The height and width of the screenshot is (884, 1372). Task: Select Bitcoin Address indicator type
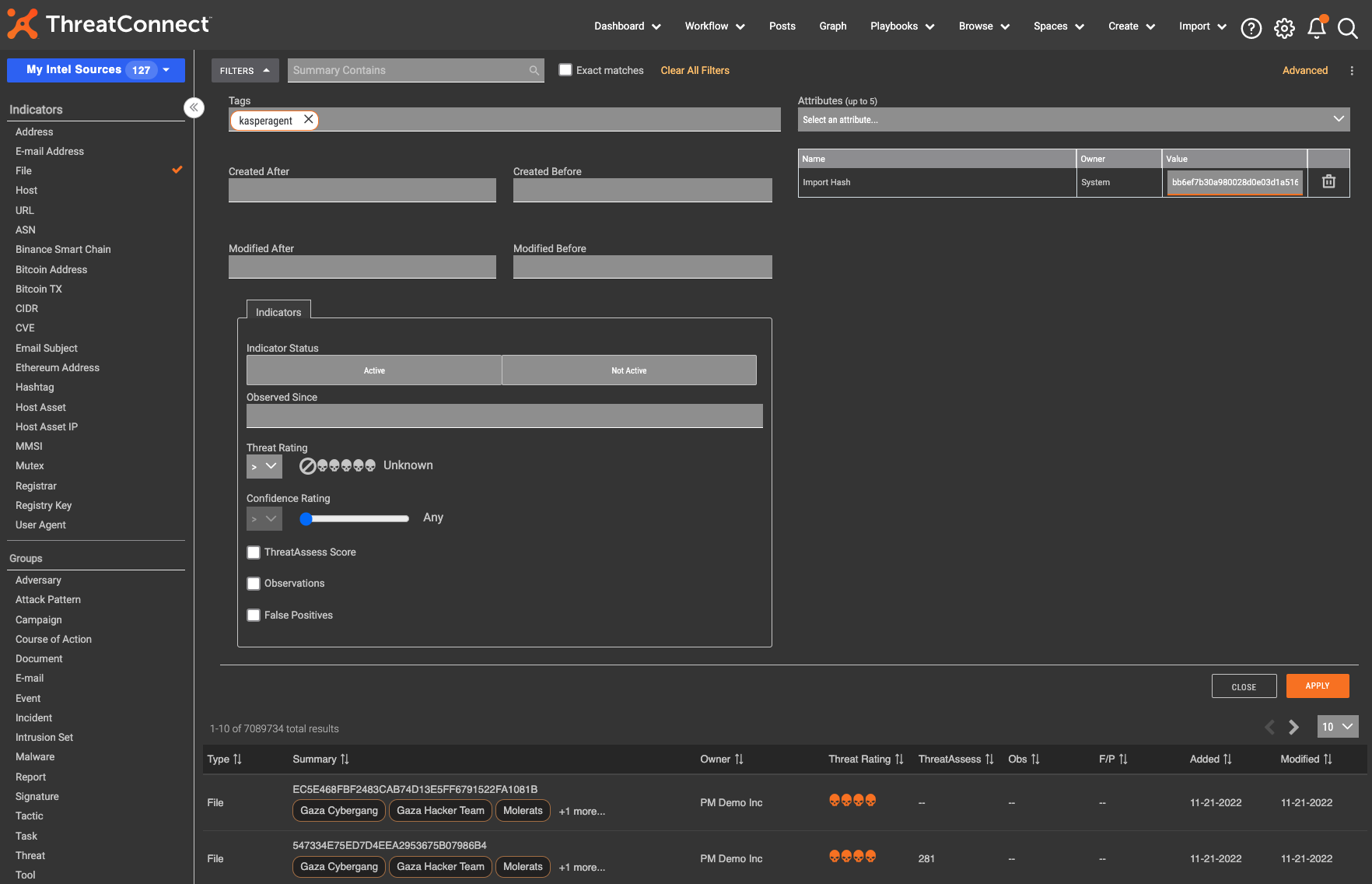pyautogui.click(x=51, y=269)
